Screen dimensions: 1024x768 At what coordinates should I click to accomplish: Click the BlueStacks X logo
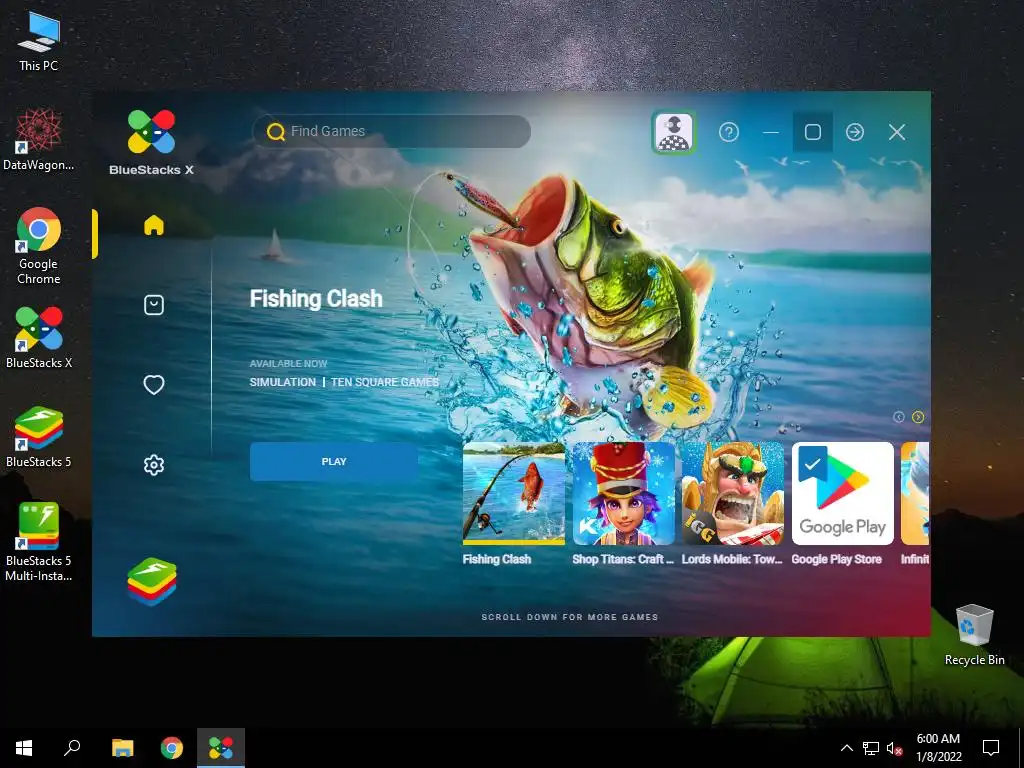click(x=152, y=142)
